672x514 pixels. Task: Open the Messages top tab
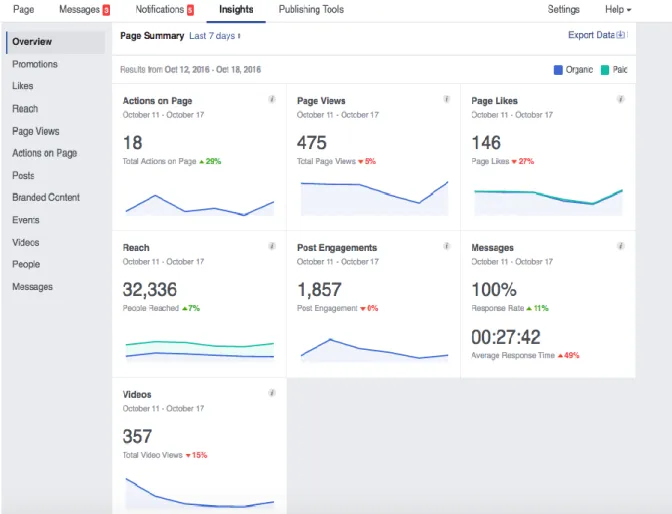pyautogui.click(x=79, y=9)
